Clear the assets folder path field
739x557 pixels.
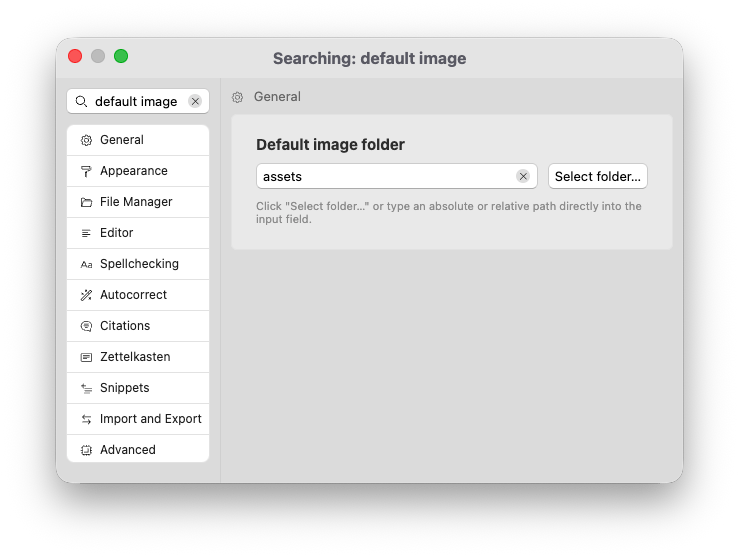point(523,176)
